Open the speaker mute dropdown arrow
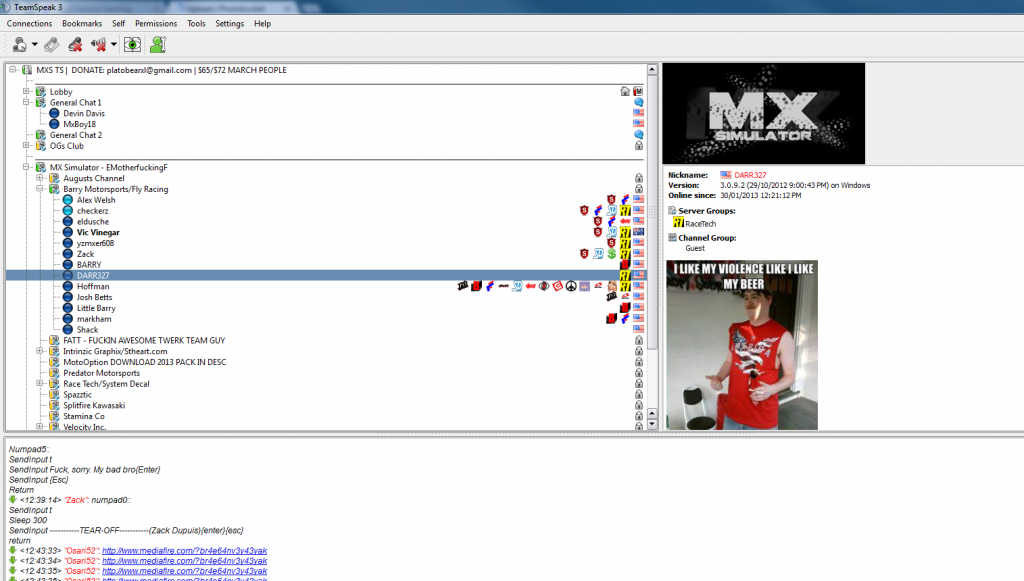Screen dimensions: 1024x581 114,44
